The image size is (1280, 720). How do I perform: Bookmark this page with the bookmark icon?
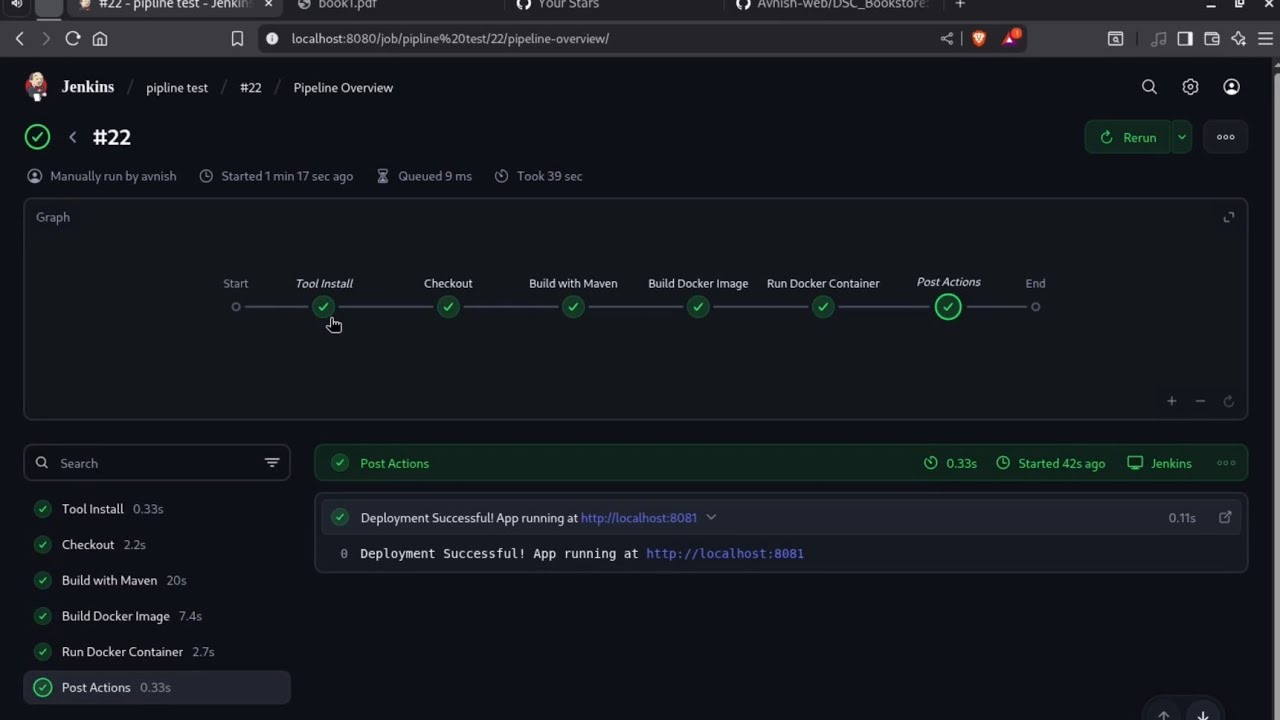click(x=237, y=38)
